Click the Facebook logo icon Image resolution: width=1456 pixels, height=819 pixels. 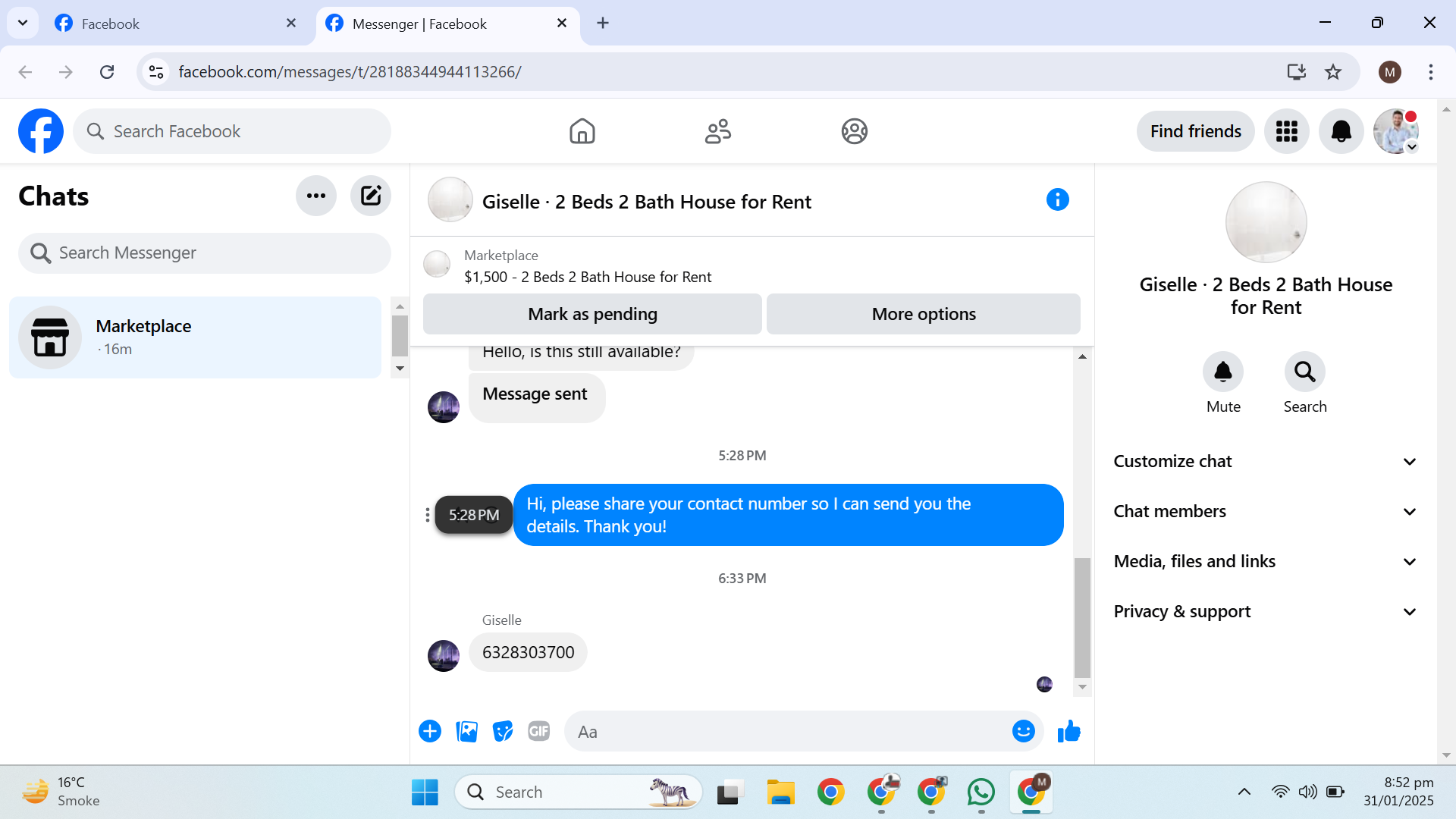click(41, 131)
